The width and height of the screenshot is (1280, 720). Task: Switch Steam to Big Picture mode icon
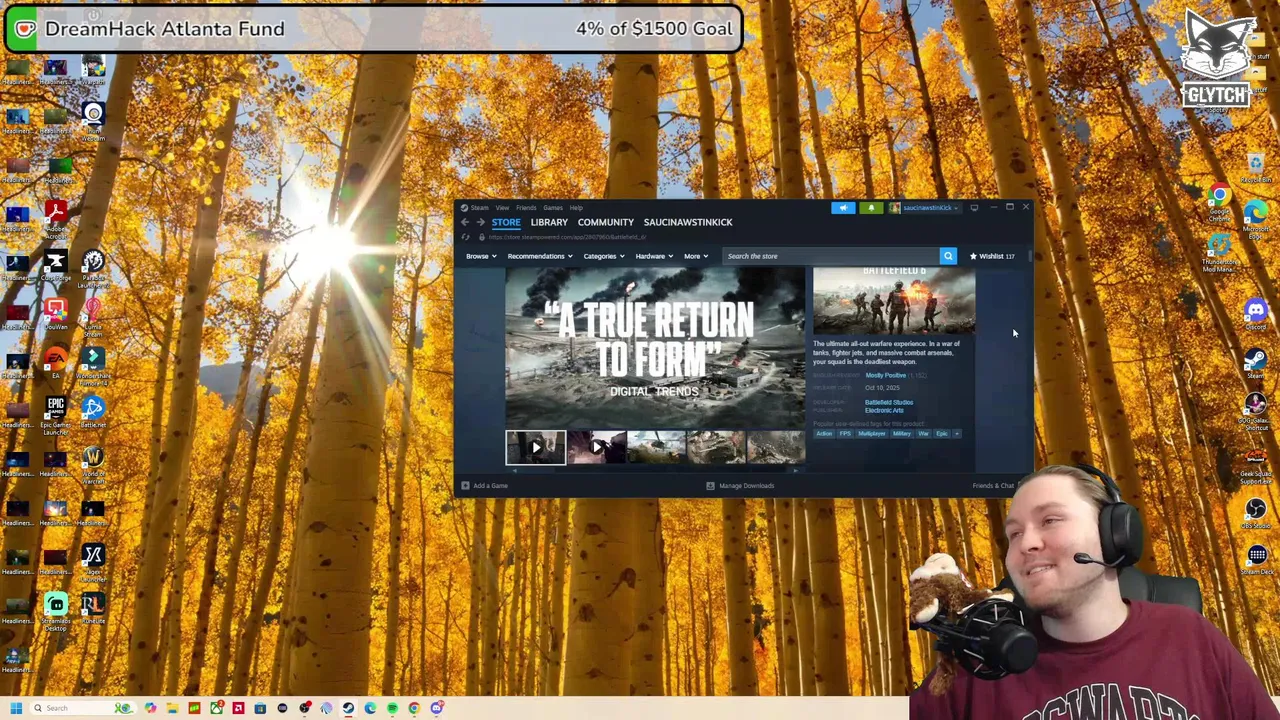click(x=974, y=208)
